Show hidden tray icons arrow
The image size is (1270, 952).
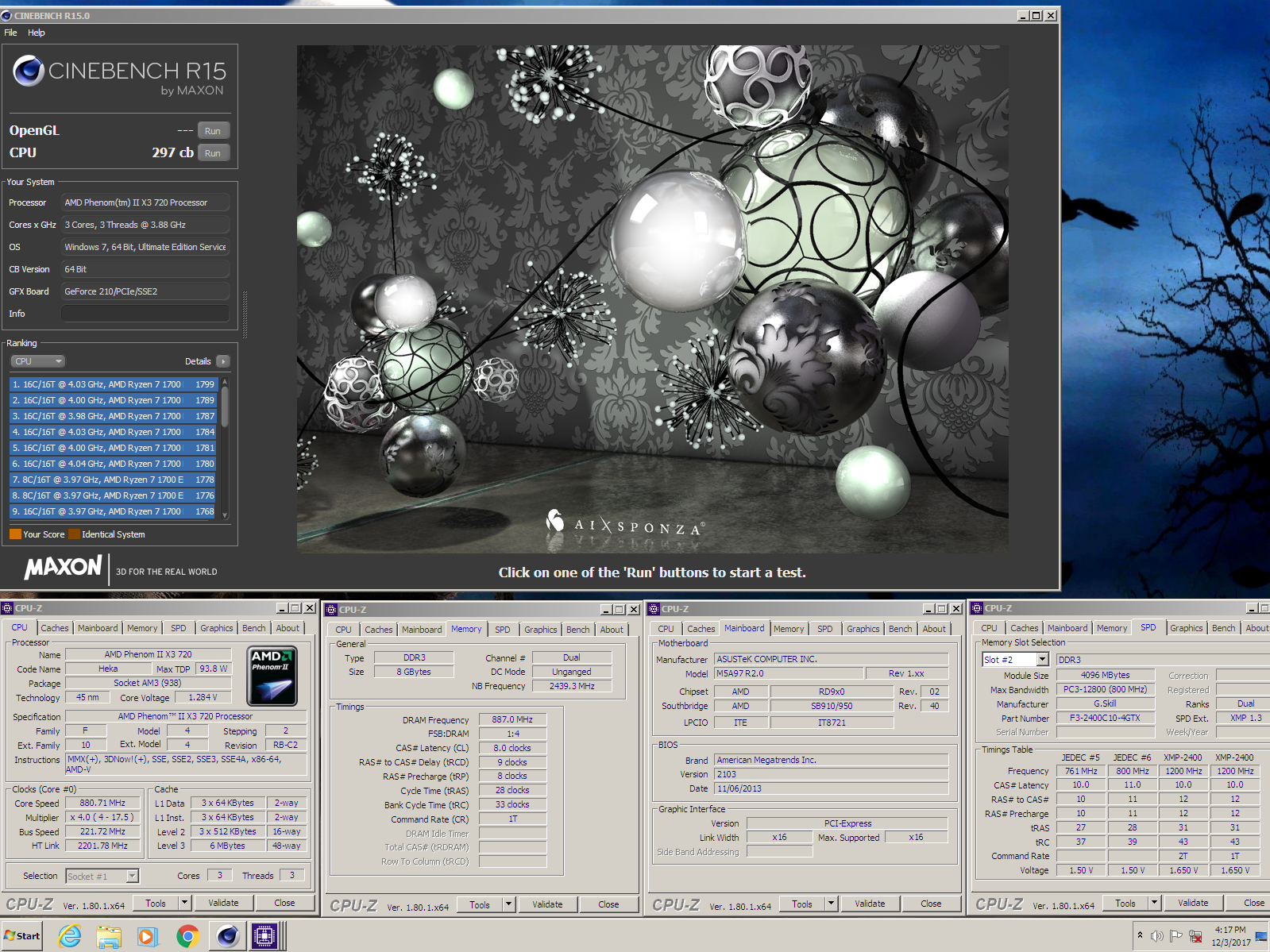coord(1140,935)
